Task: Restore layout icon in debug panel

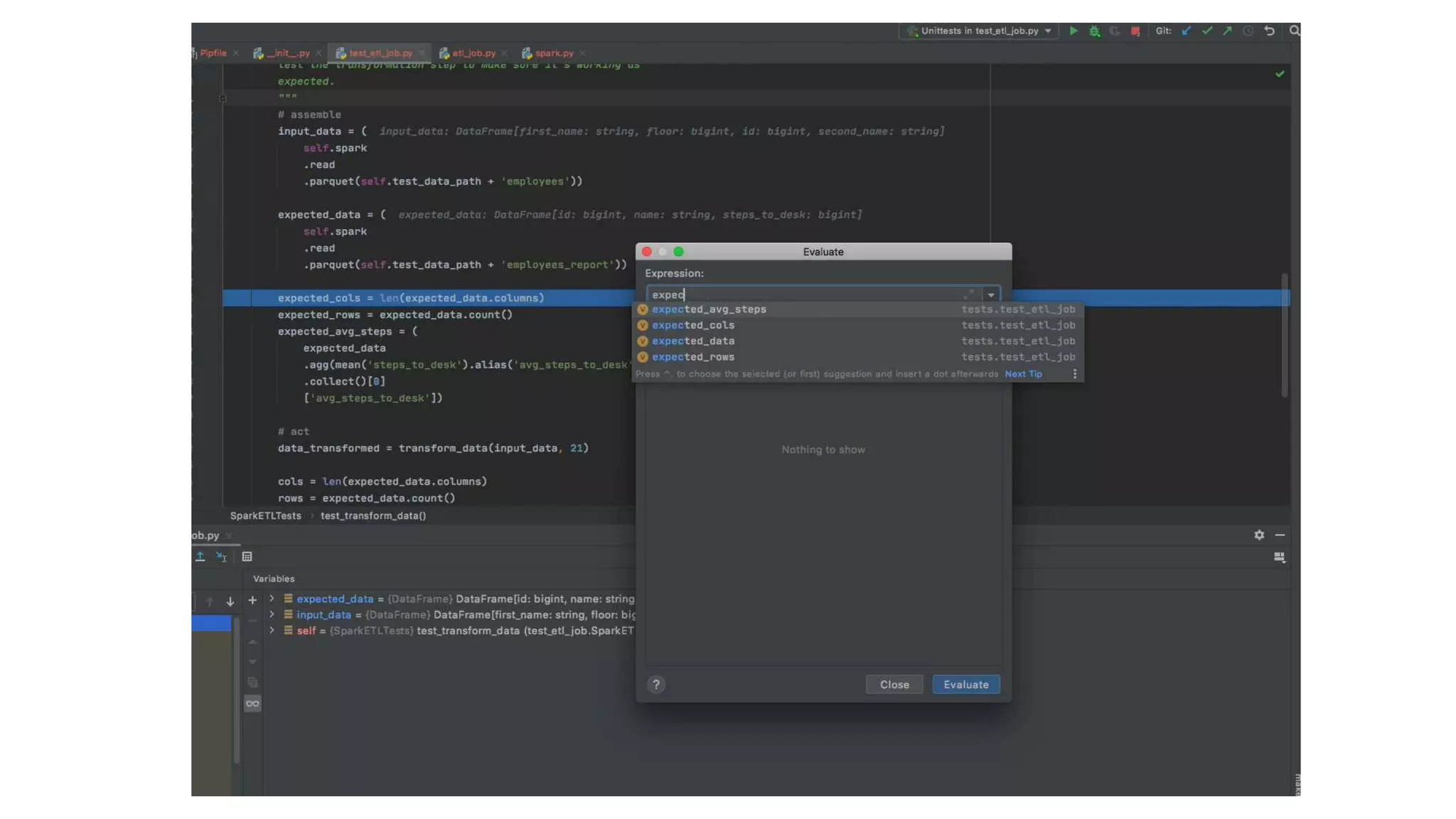Action: [1280, 557]
